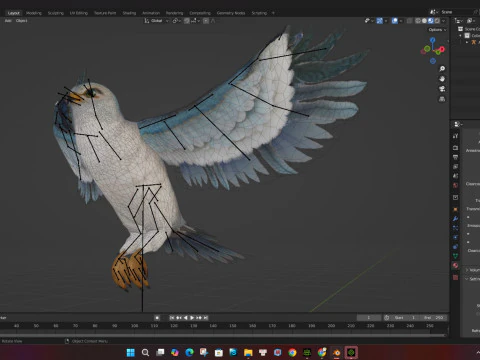Open the Particles properties tab
480x360 pixels.
pyautogui.click(x=455, y=228)
